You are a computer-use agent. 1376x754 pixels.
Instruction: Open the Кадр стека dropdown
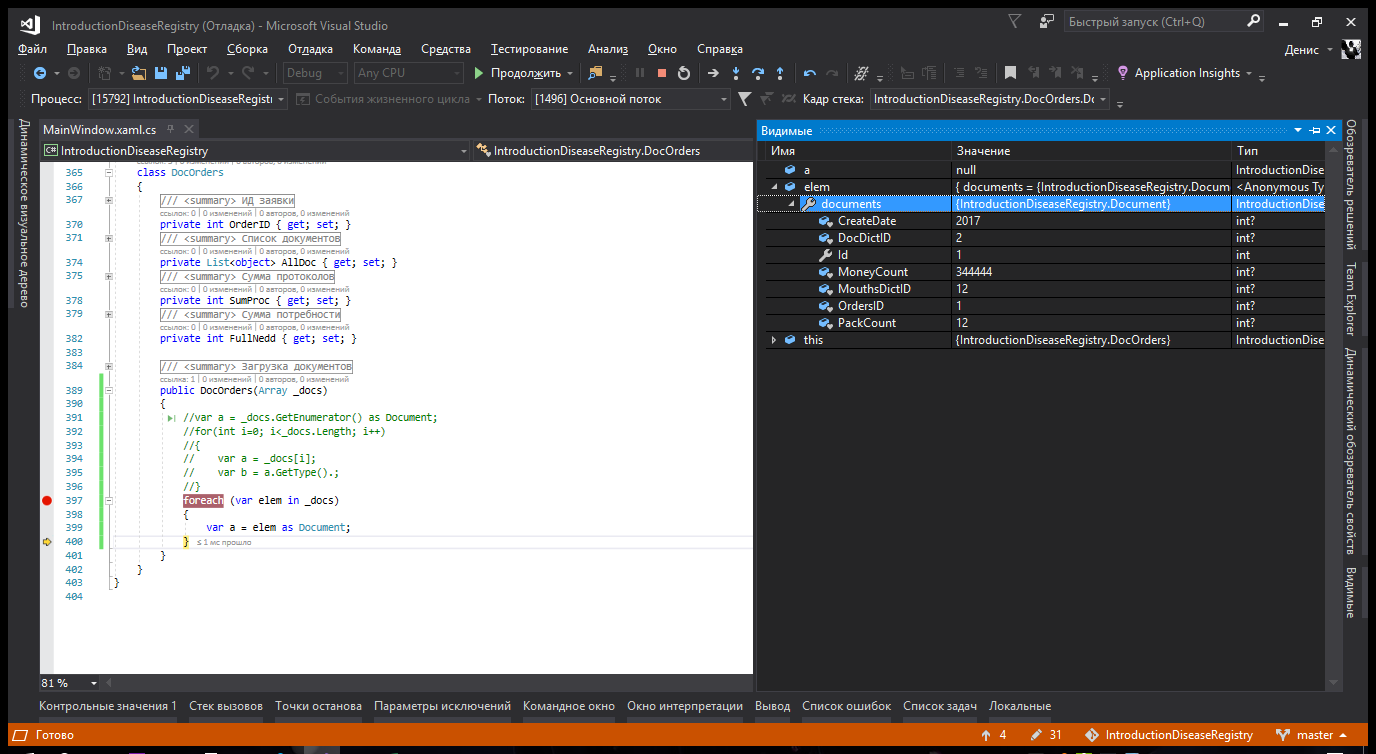(x=990, y=99)
